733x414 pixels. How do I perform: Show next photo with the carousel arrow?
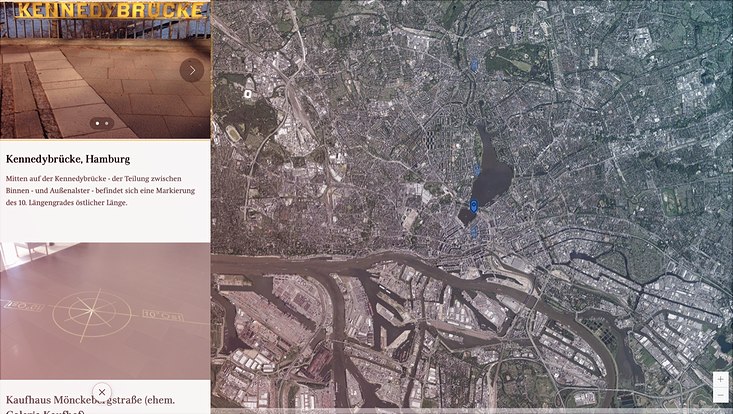pos(192,70)
